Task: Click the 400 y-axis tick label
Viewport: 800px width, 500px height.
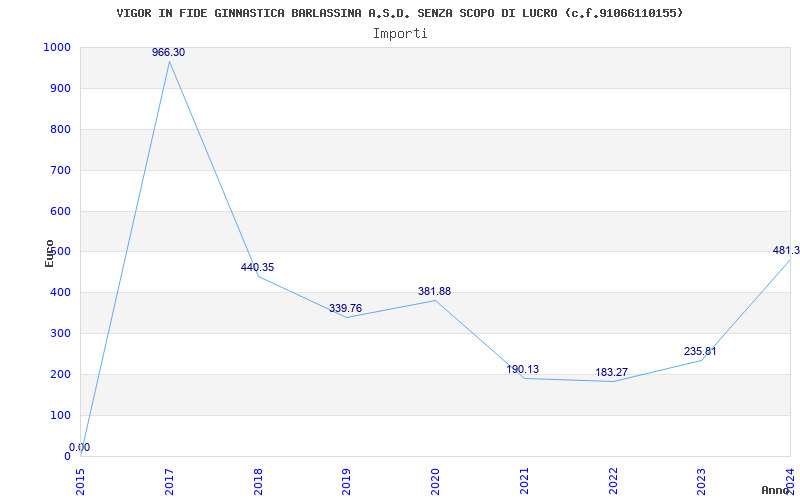Action: [x=60, y=292]
